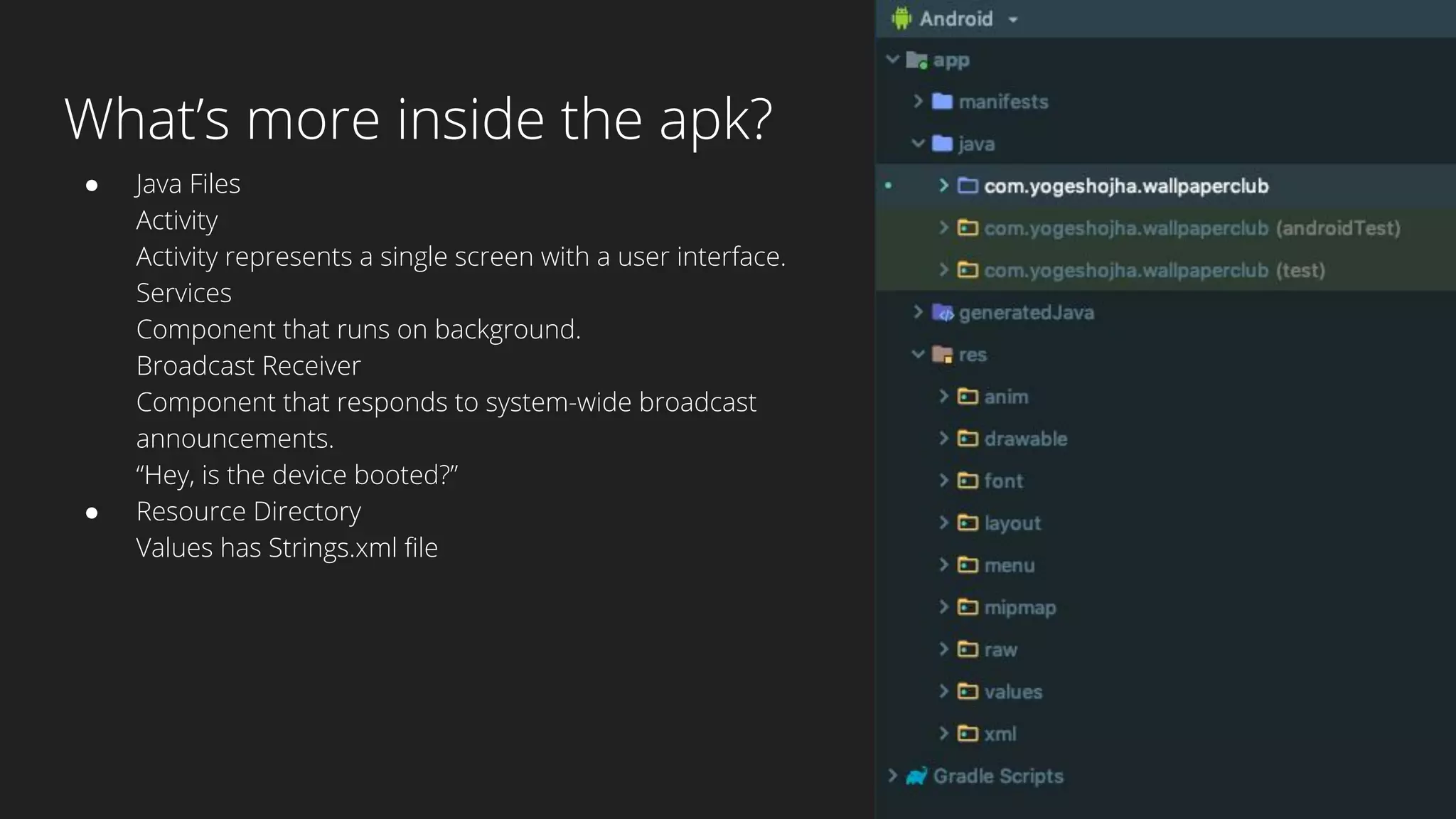
Task: Expand the xml resource folder
Action: coord(944,733)
